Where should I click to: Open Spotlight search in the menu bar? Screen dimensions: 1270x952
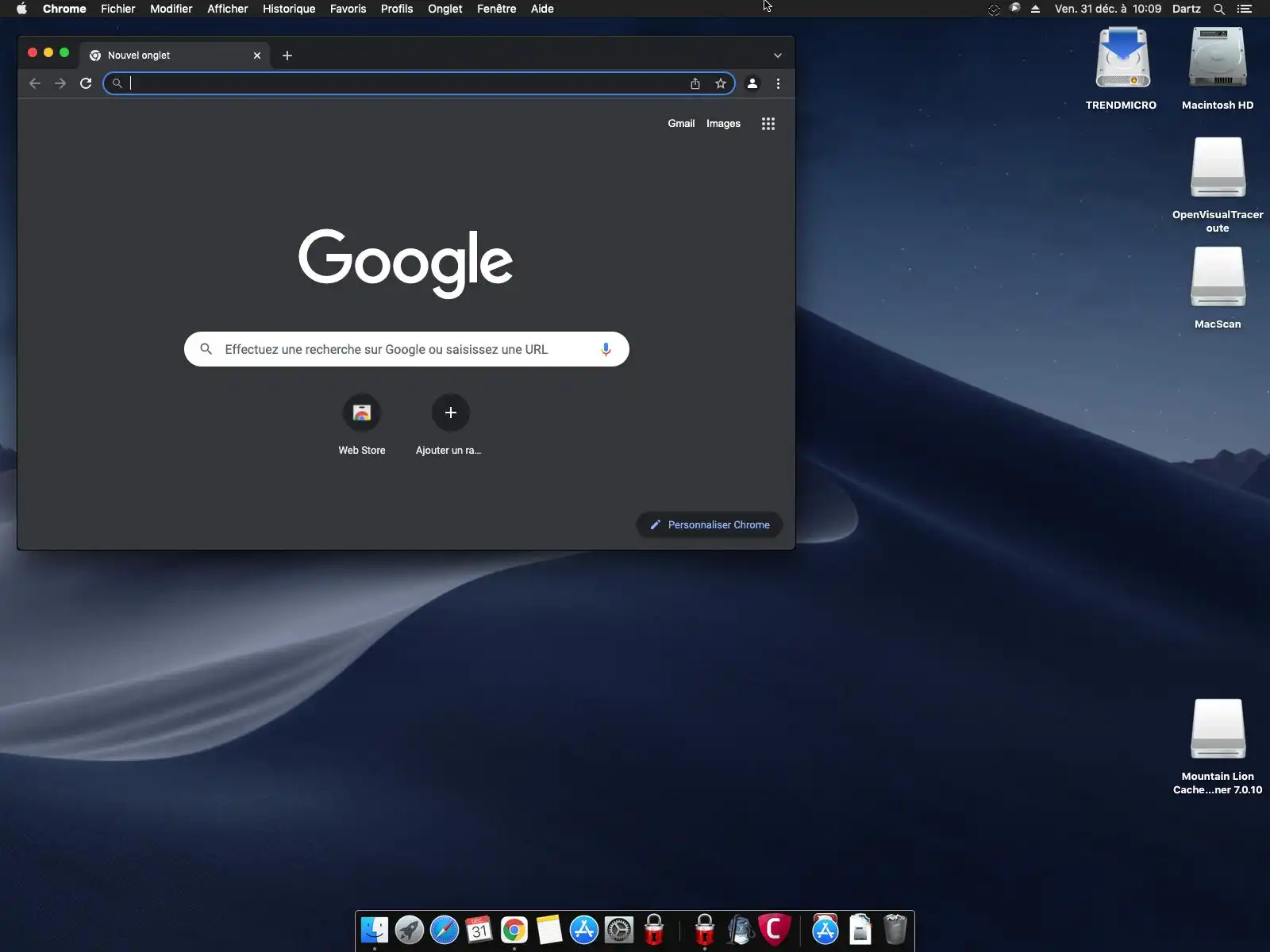click(1219, 9)
